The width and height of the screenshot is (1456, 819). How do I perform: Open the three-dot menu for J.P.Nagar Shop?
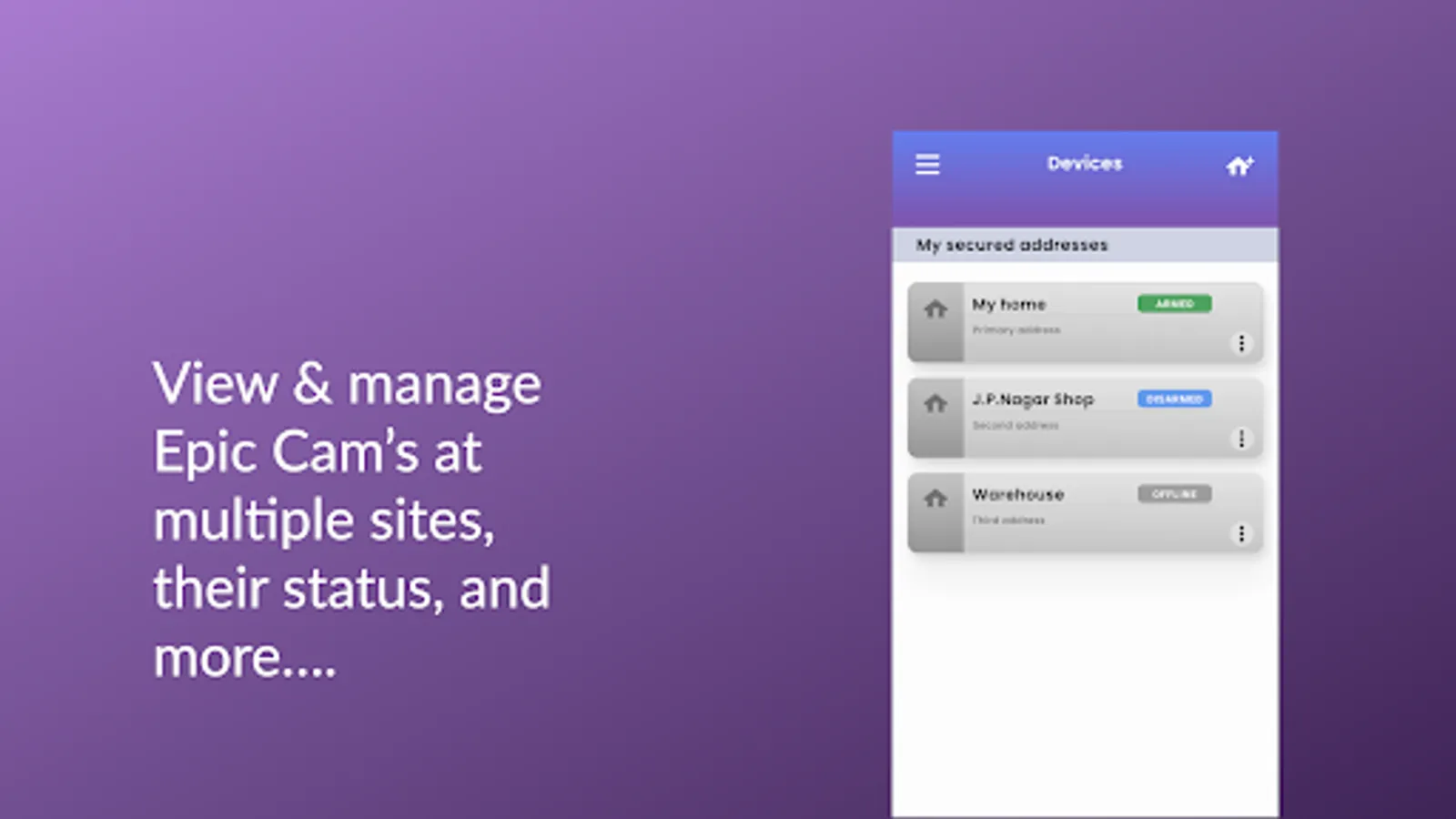1241,439
